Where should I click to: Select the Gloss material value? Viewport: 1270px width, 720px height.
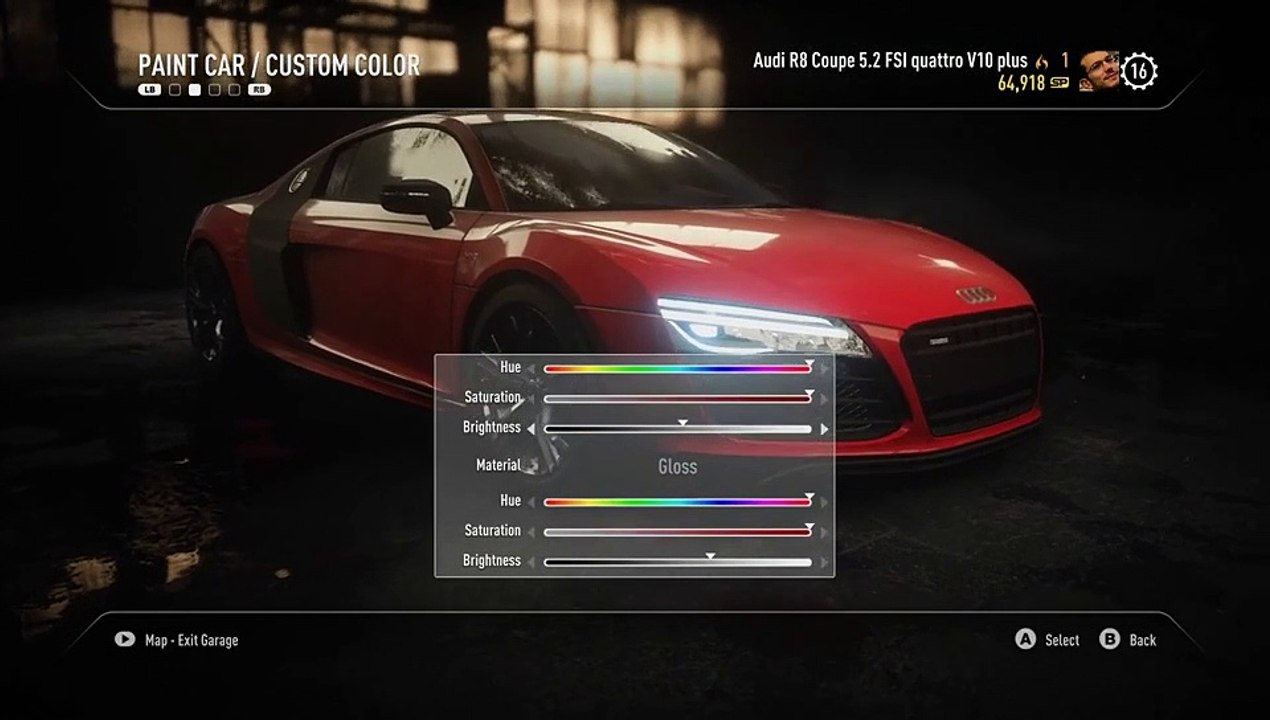677,466
